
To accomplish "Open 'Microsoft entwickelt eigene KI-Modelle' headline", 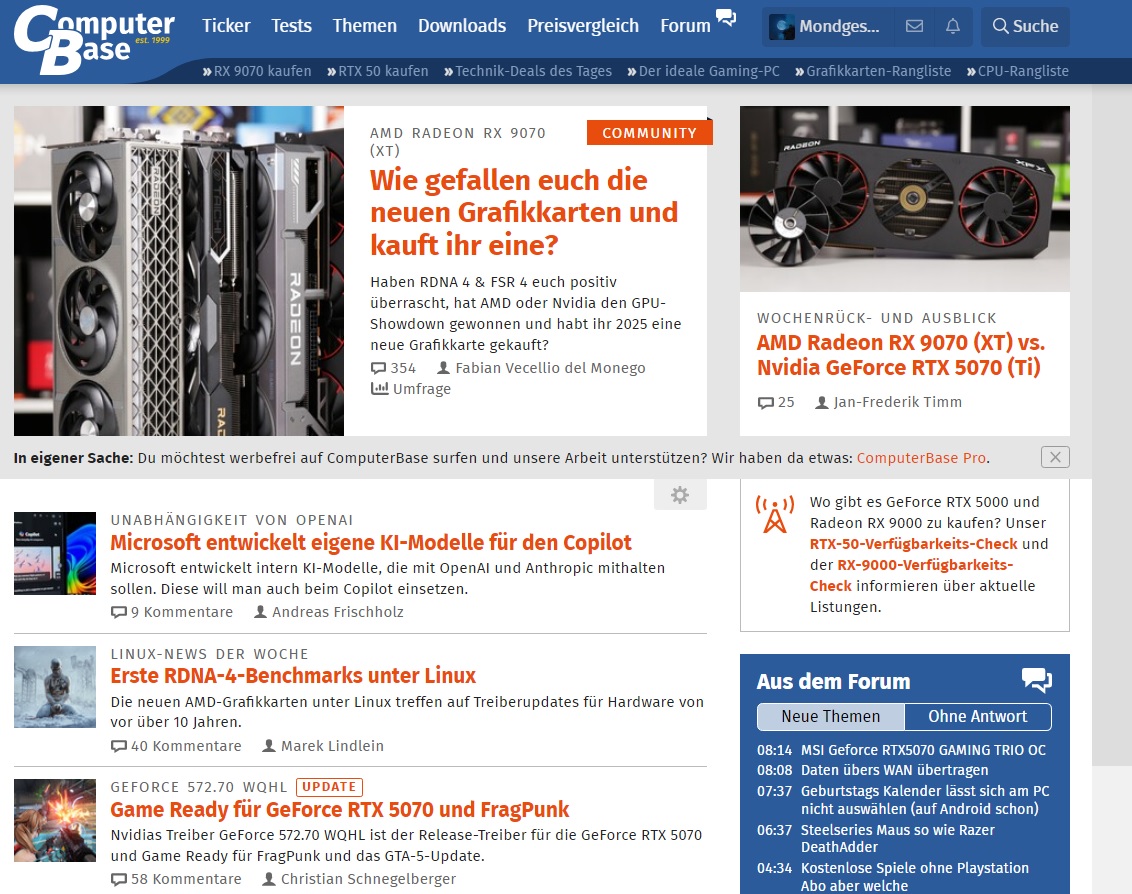I will [x=371, y=542].
